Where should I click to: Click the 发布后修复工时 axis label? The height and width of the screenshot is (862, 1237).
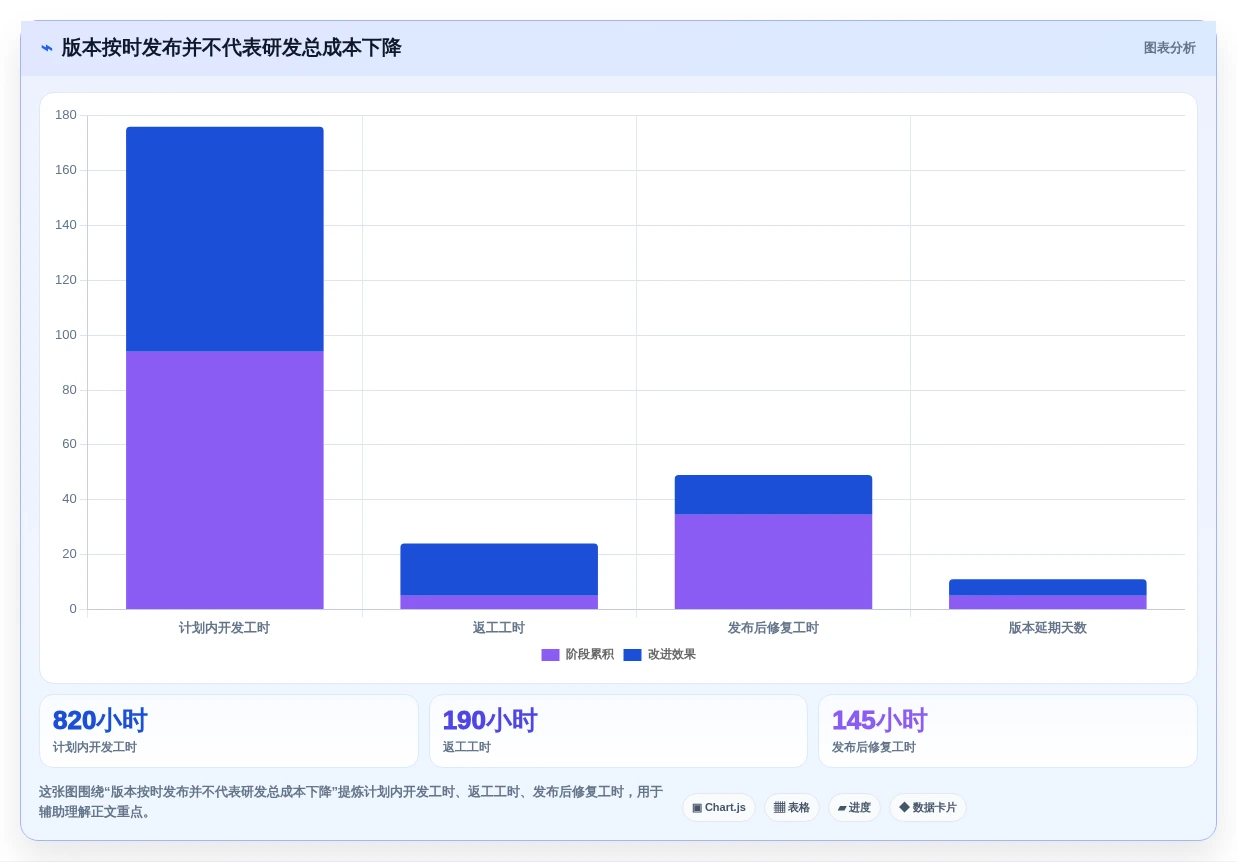tap(773, 628)
